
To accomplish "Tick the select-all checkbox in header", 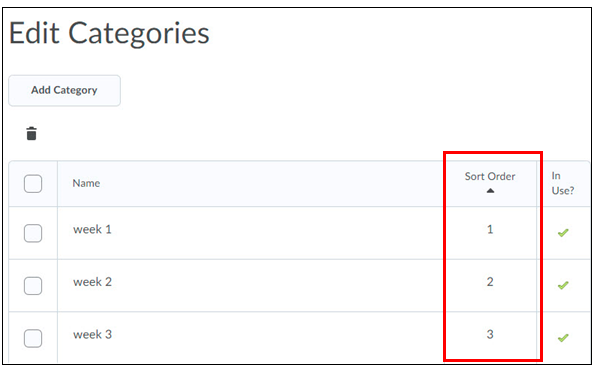I will (x=33, y=184).
